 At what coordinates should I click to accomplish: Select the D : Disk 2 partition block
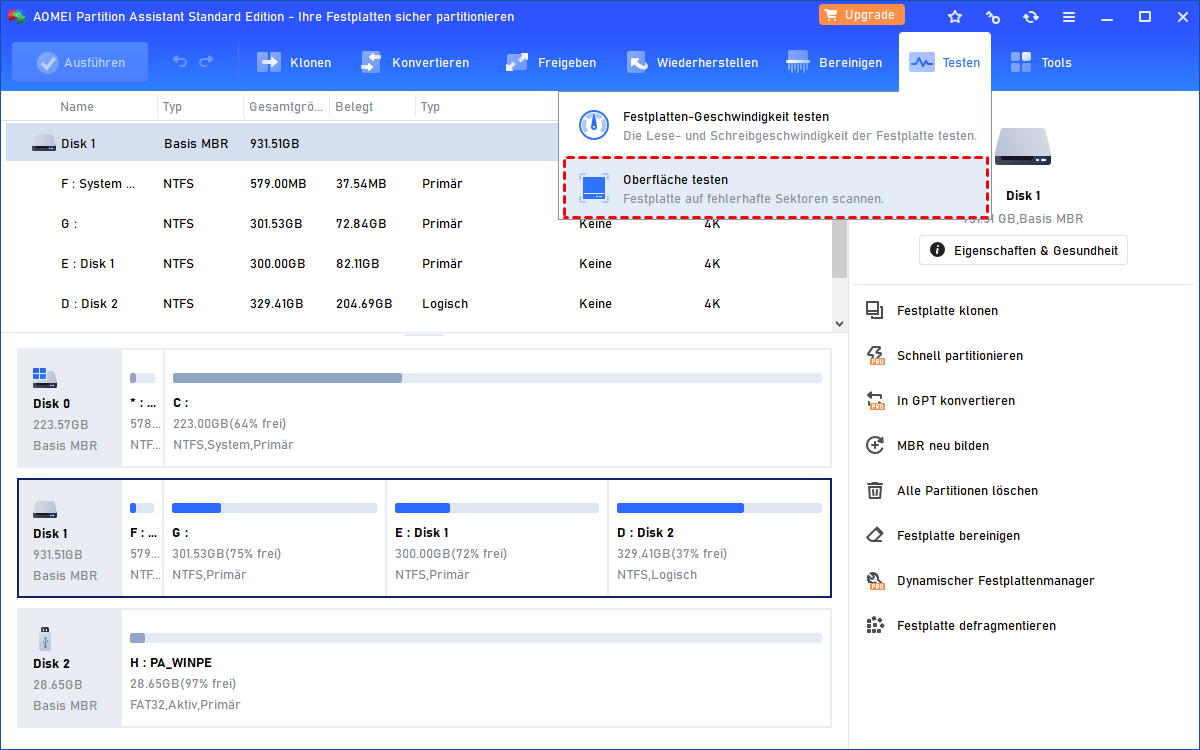pos(718,538)
